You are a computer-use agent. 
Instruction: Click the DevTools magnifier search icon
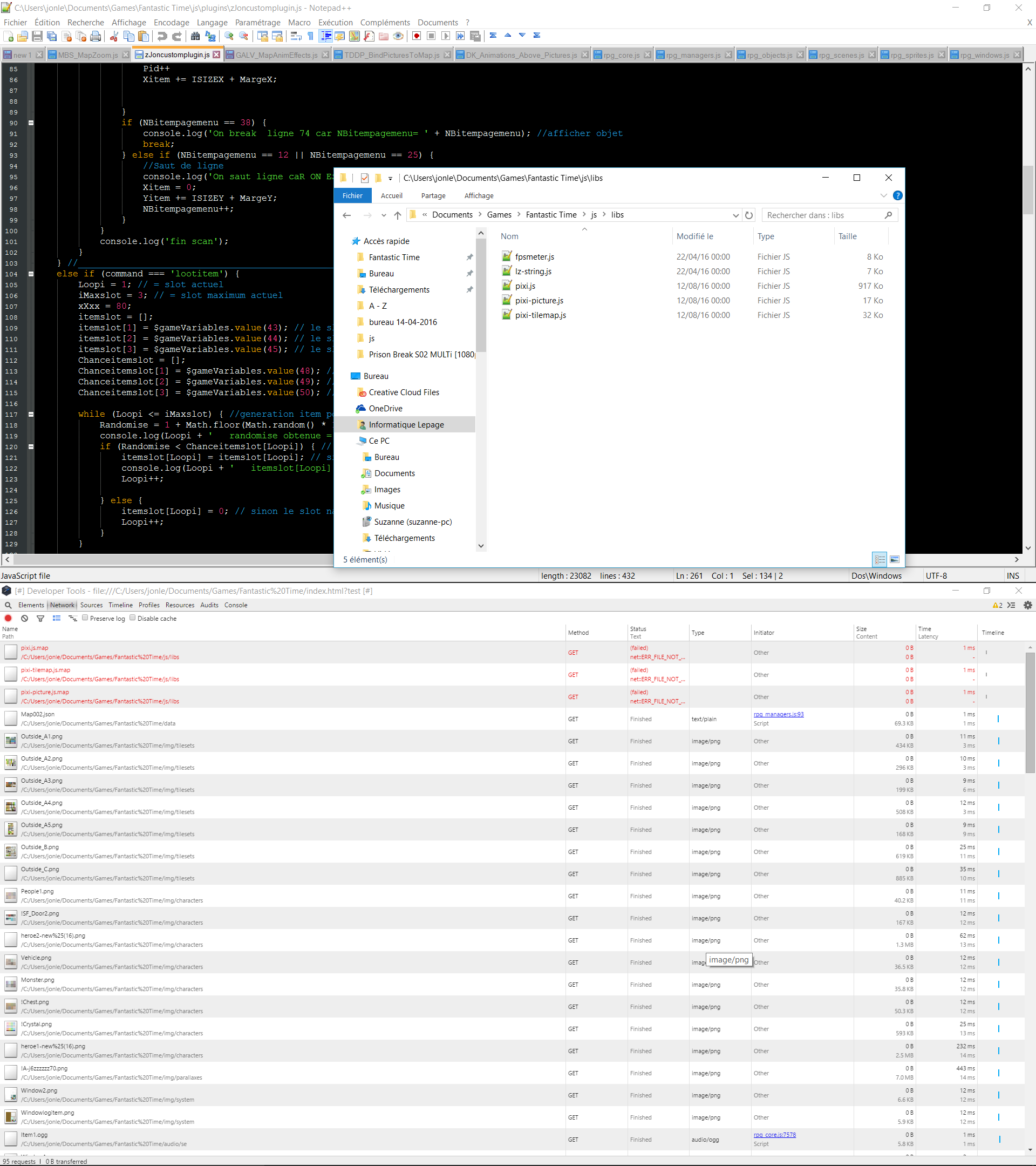(x=8, y=605)
